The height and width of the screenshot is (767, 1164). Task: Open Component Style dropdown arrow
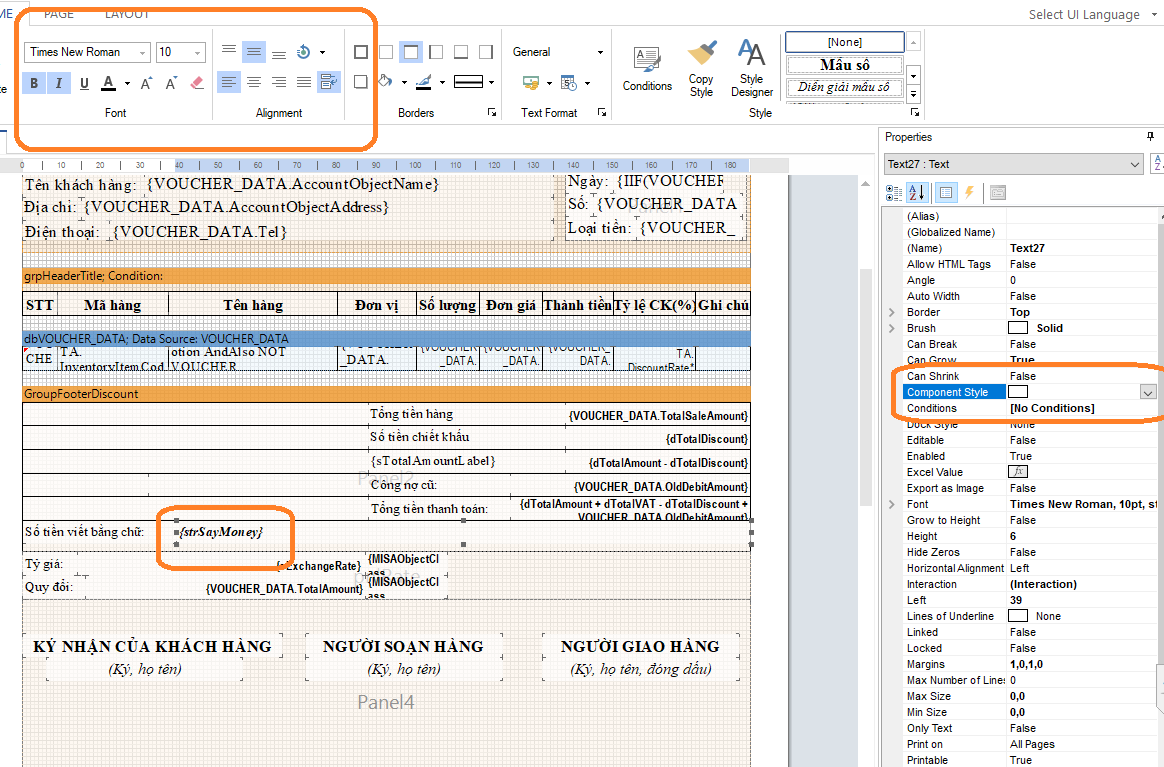click(x=1148, y=392)
